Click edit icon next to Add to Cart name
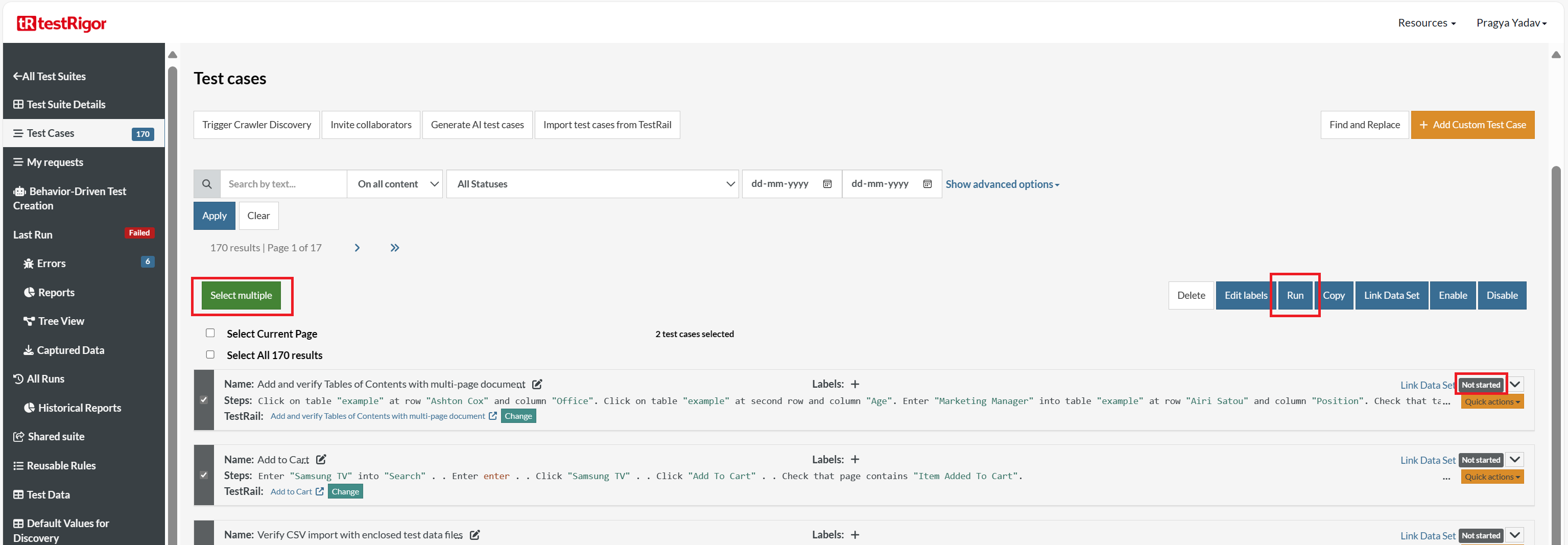The image size is (1568, 545). point(321,460)
